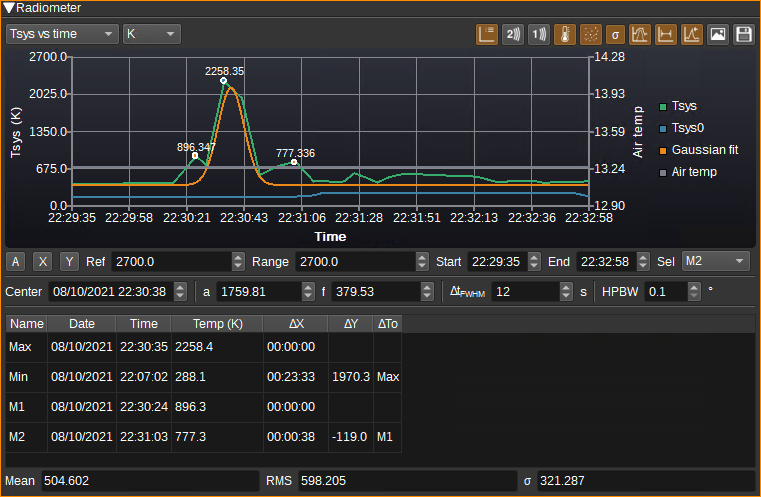
Task: Toggle sensor 1 plot icon
Action: coord(539,34)
